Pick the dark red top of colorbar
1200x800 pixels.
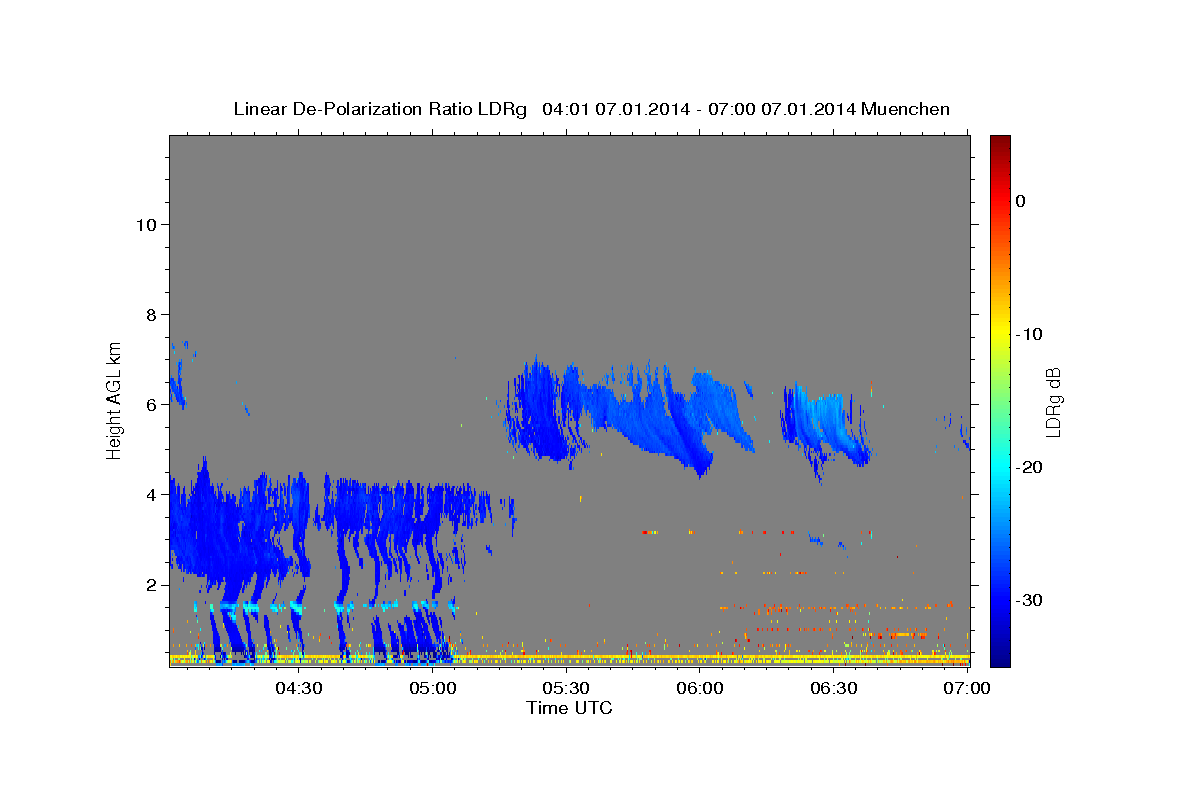[x=999, y=143]
